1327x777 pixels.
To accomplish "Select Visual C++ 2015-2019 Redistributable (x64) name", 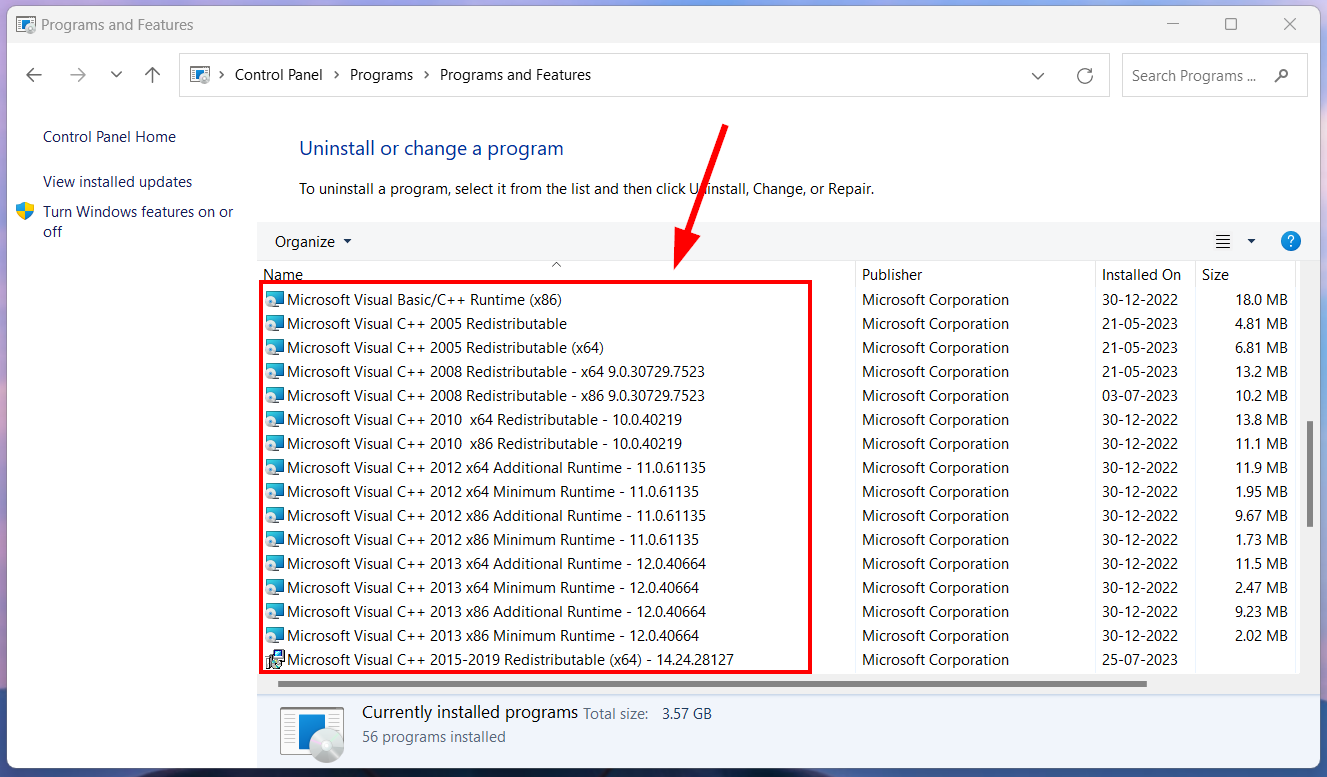I will point(510,659).
